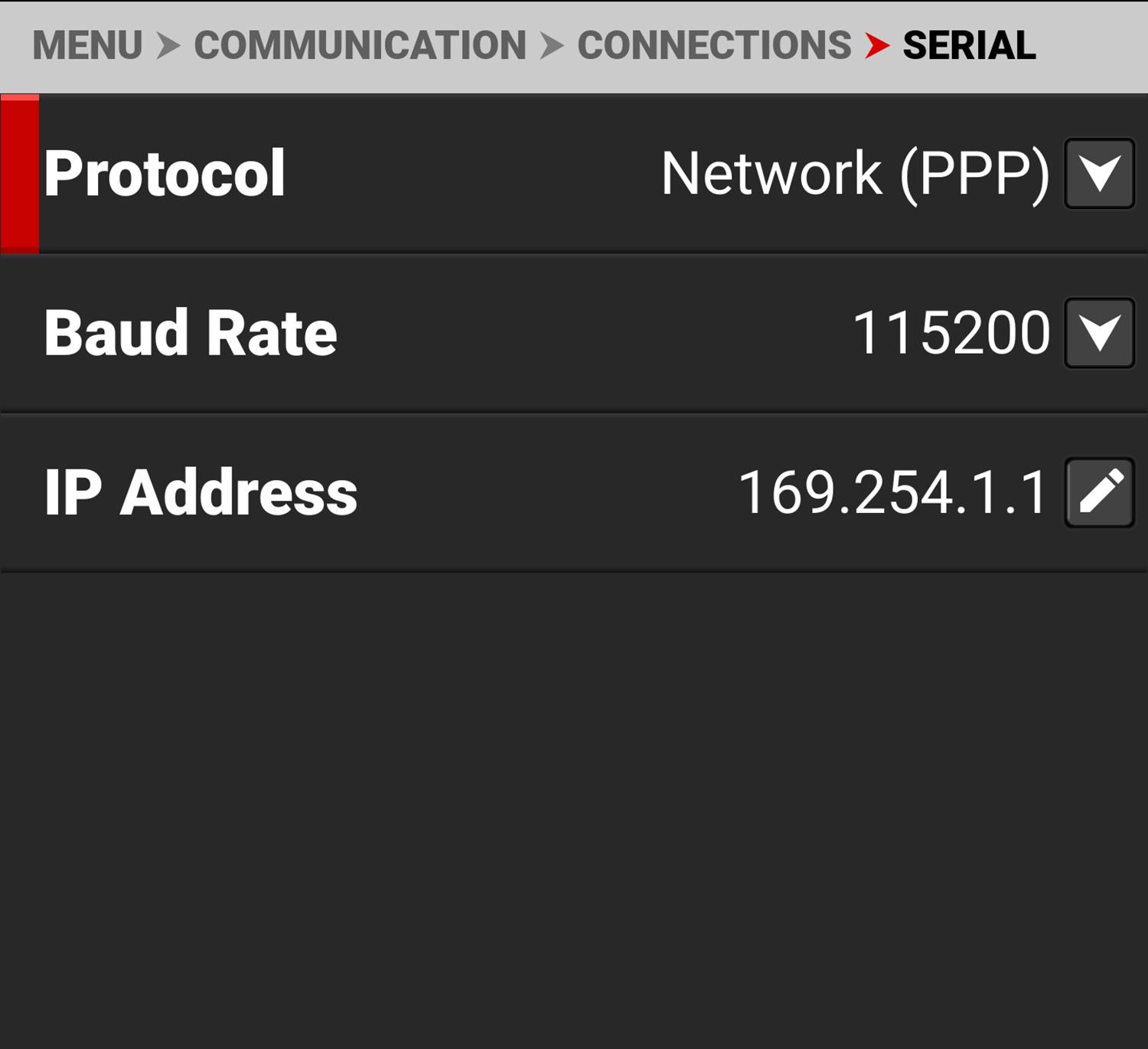Go back to MENU in the breadcrumb
The width and height of the screenshot is (1148, 1049).
click(87, 45)
